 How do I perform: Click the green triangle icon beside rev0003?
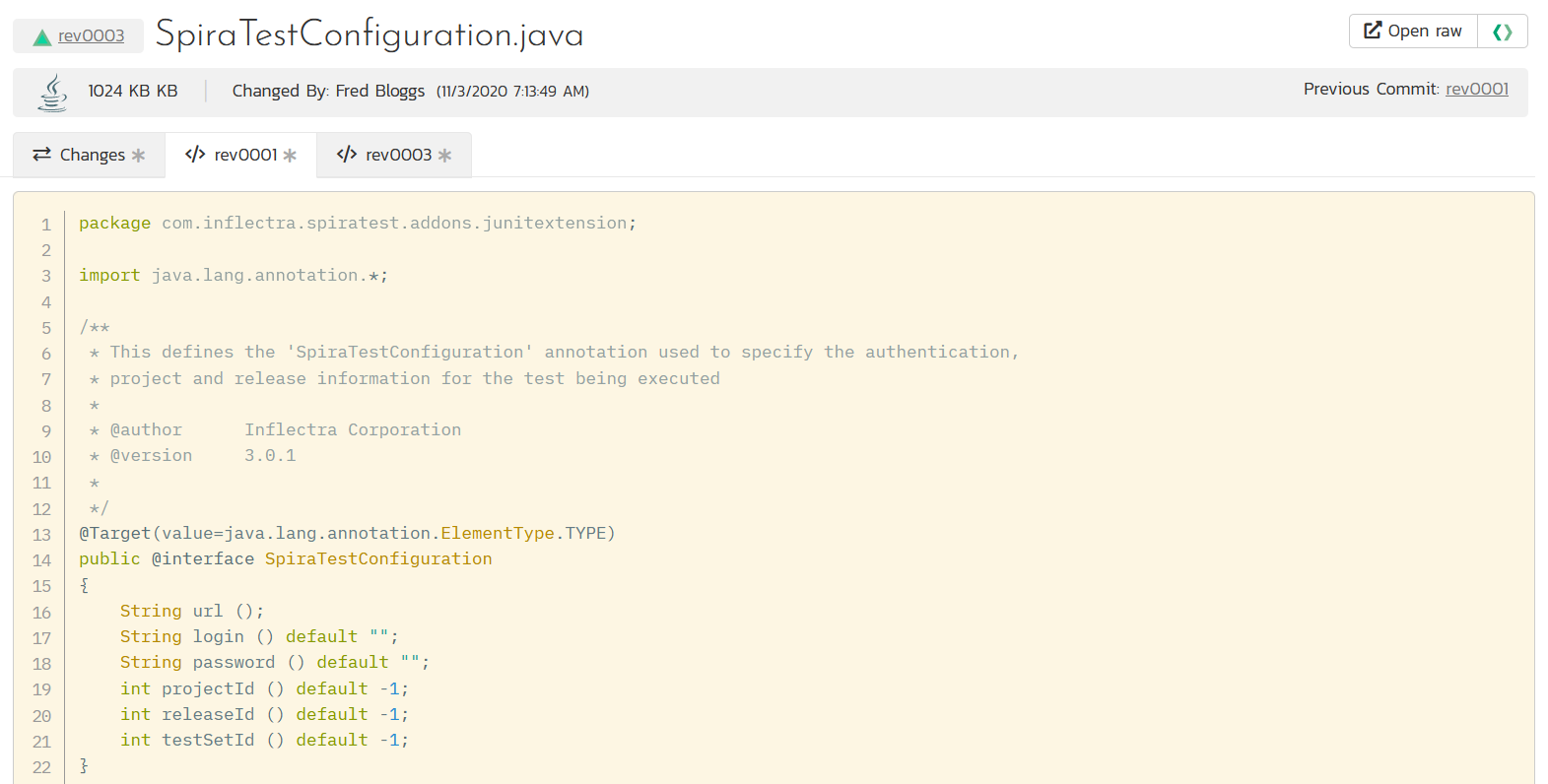[x=42, y=37]
